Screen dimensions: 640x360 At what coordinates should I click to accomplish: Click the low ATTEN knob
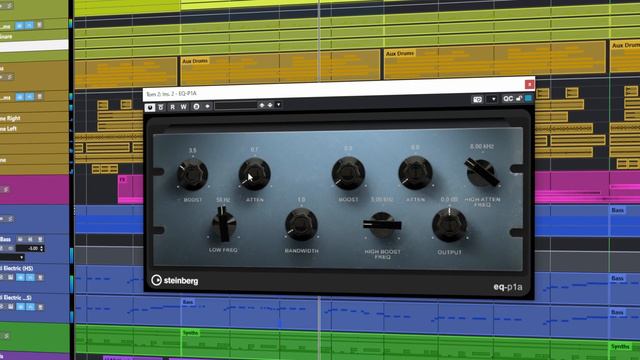[x=254, y=174]
